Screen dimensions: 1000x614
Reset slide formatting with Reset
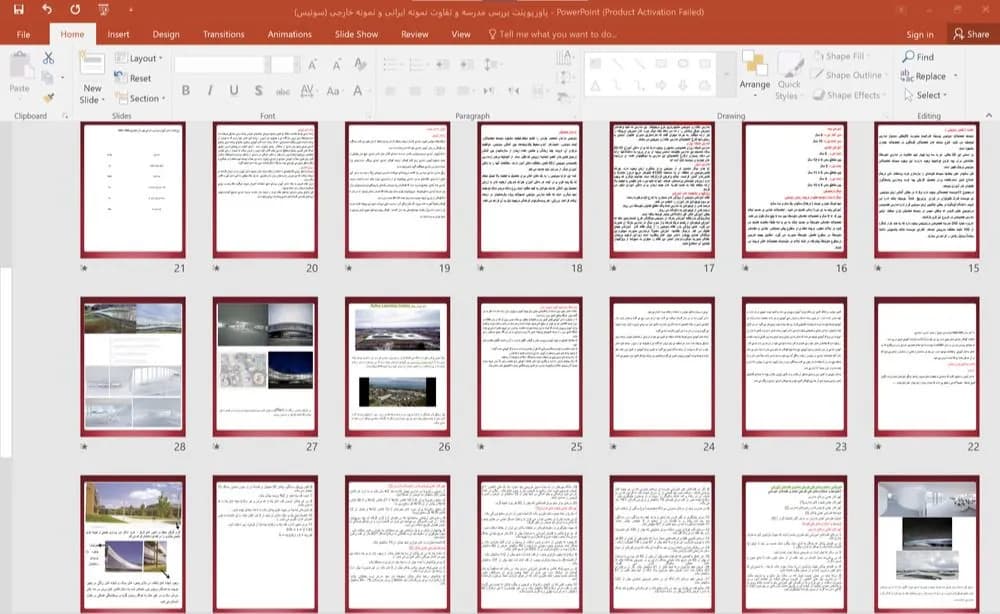[x=133, y=78]
